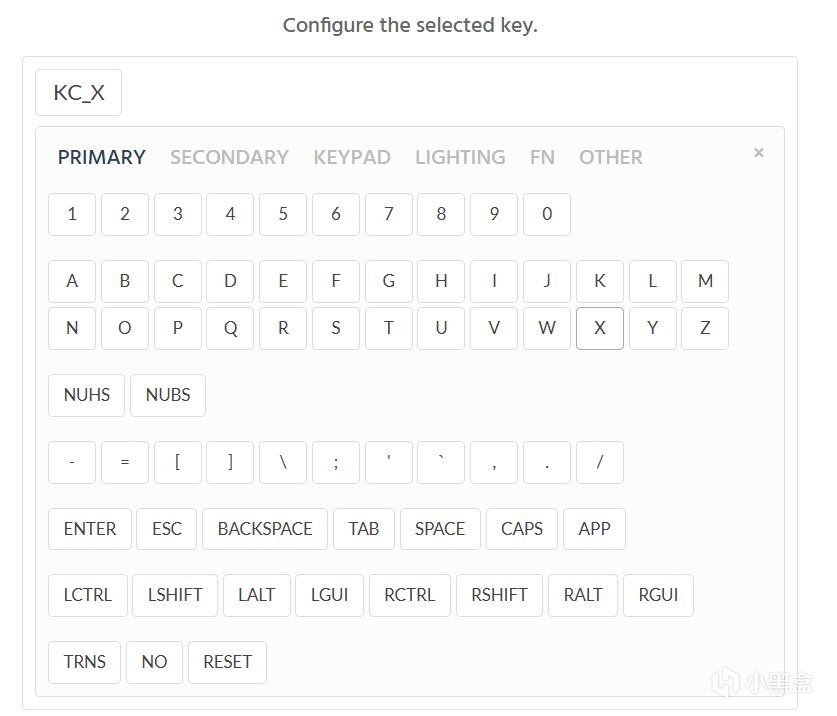Select the OTHER tab
Viewport: 837px width, 716px height.
click(610, 157)
